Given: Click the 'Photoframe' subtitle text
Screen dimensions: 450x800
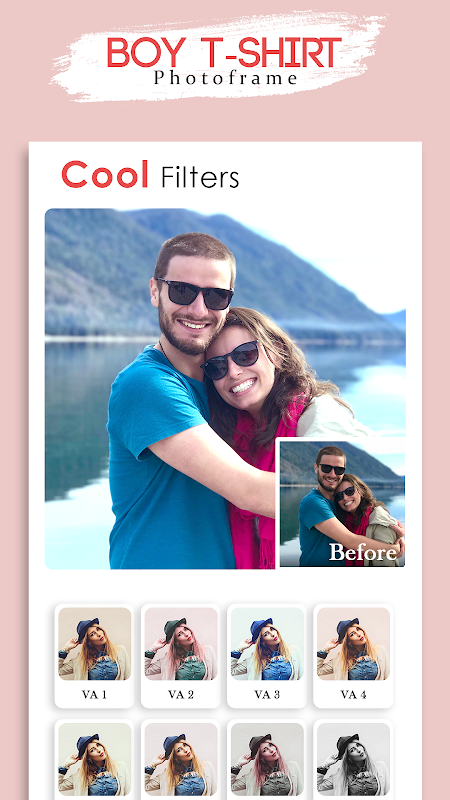Looking at the screenshot, I should click(x=226, y=78).
